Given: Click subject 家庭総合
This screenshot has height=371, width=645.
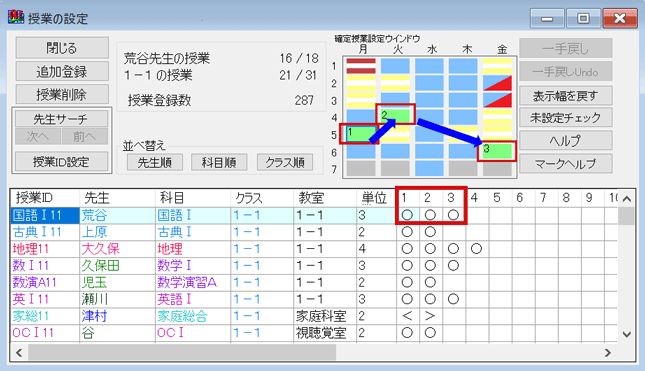Looking at the screenshot, I should [x=182, y=316].
